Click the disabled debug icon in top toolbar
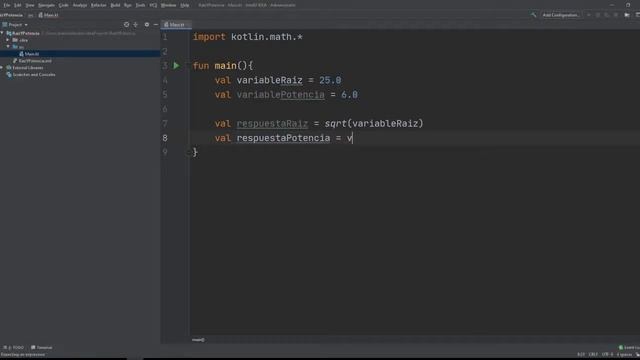The image size is (640, 360). click(x=598, y=15)
